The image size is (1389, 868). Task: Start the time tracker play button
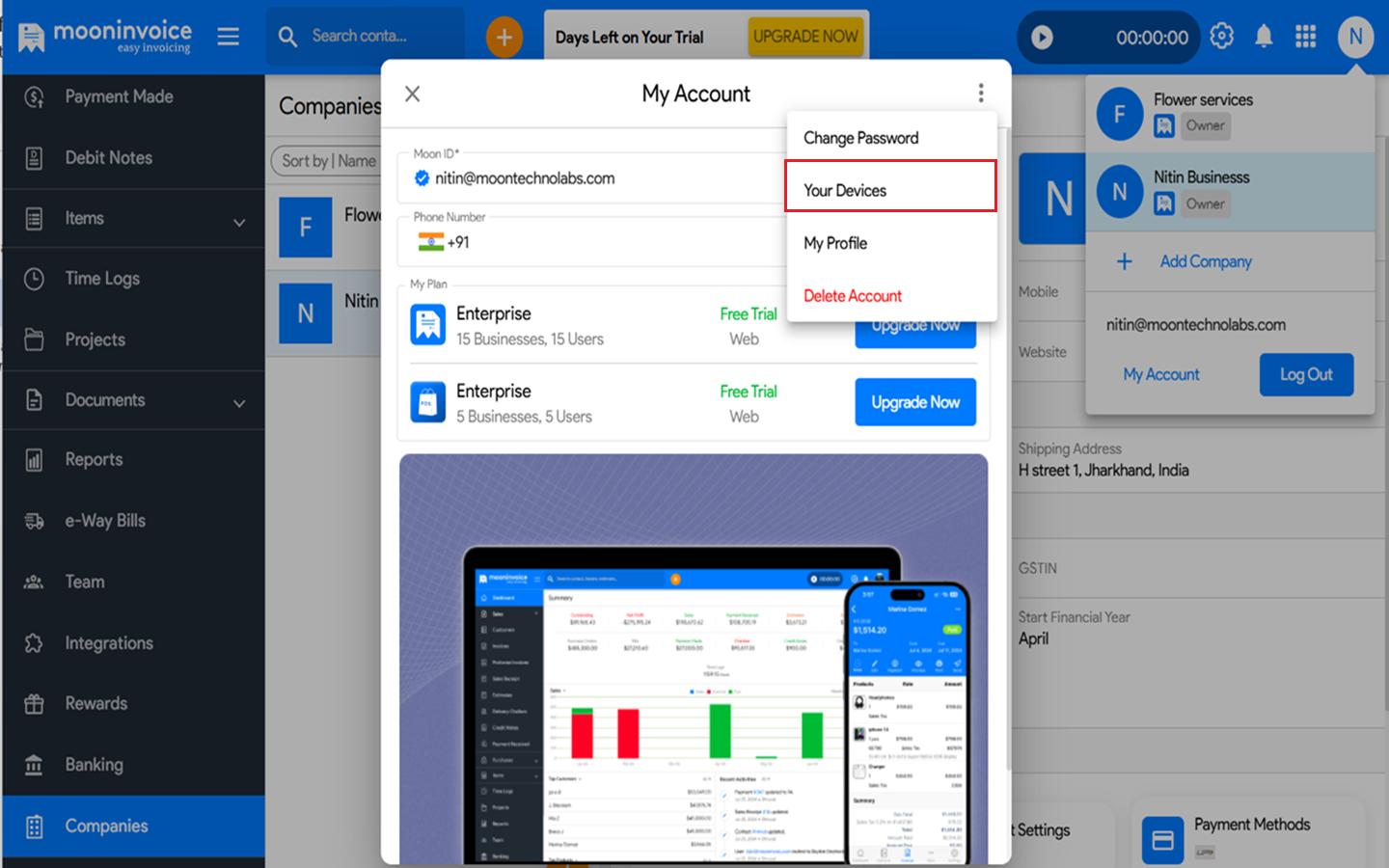1042,38
